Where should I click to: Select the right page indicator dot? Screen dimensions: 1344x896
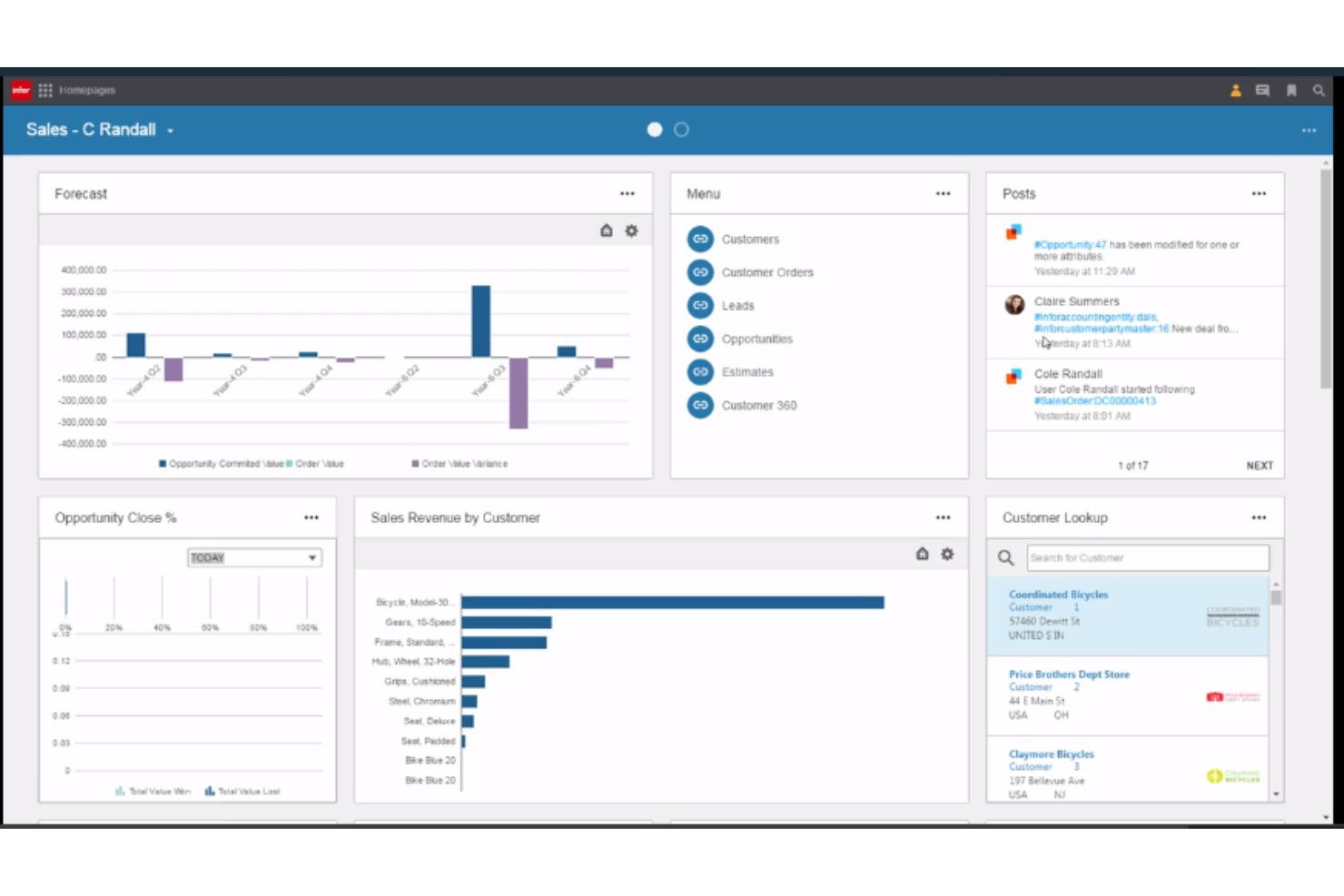[680, 130]
